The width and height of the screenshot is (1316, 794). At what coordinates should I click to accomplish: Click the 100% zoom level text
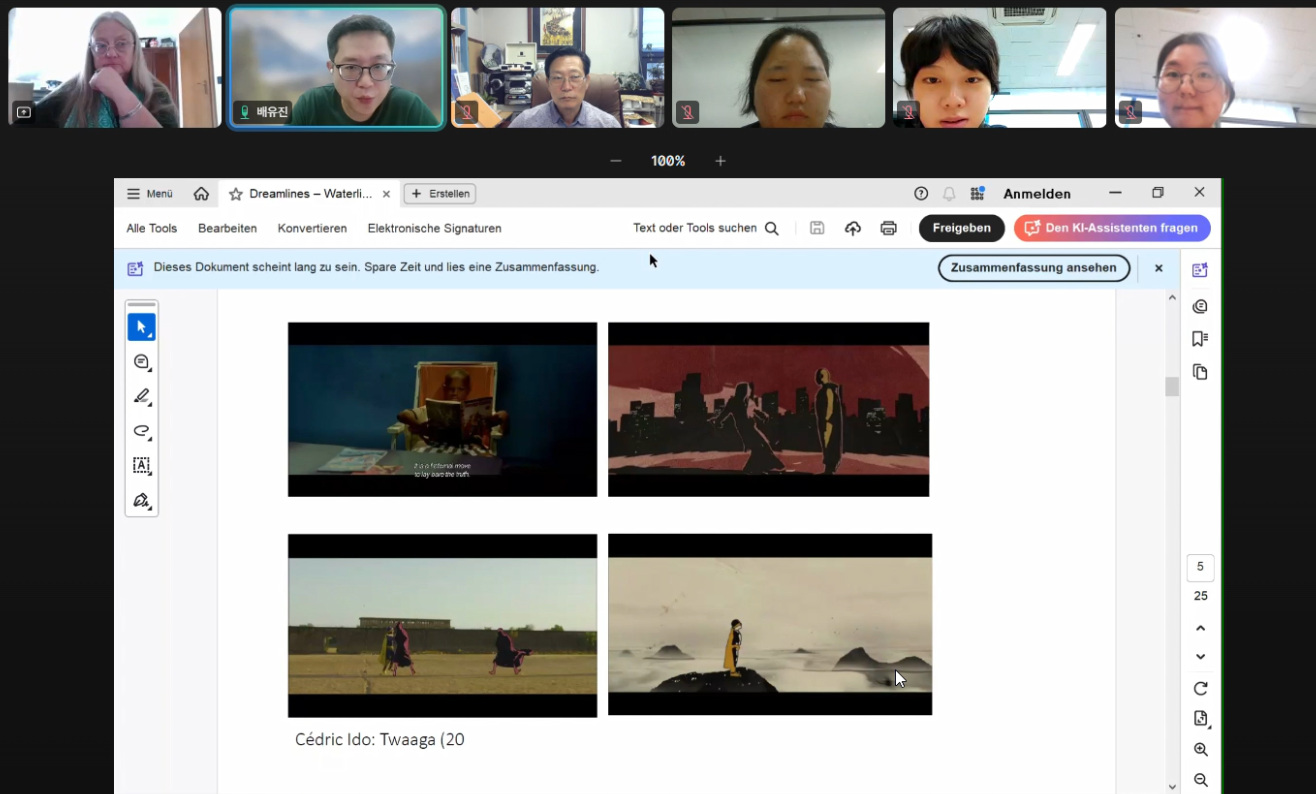(668, 161)
